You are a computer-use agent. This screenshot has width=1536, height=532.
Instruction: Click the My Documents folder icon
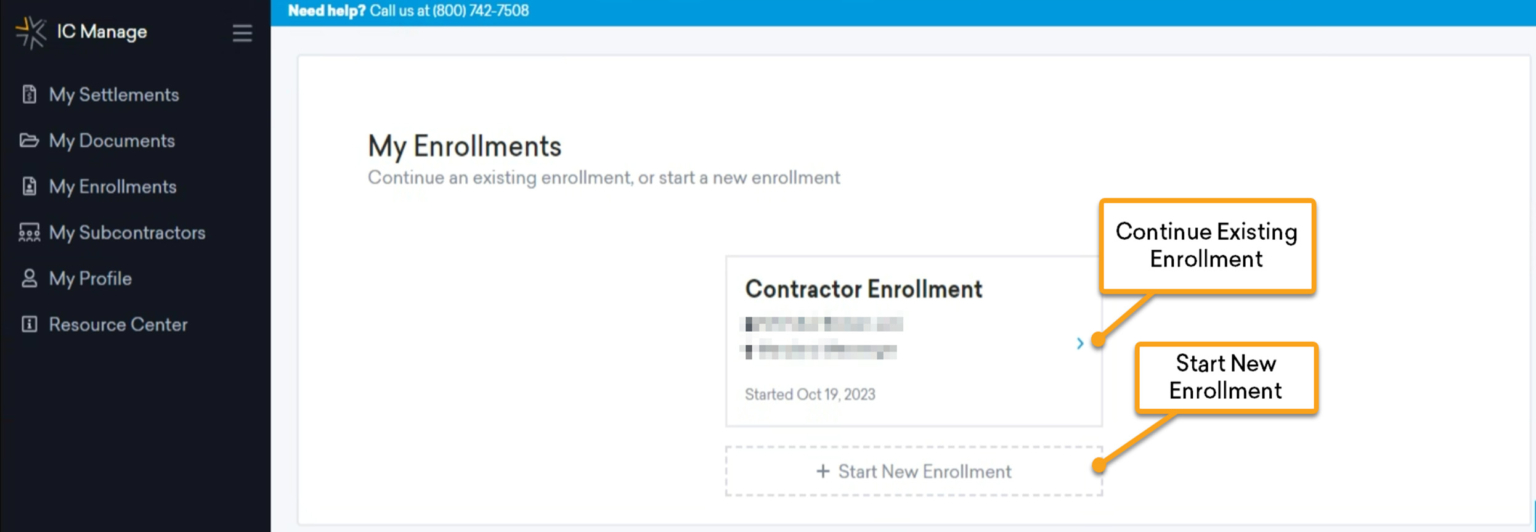29,141
